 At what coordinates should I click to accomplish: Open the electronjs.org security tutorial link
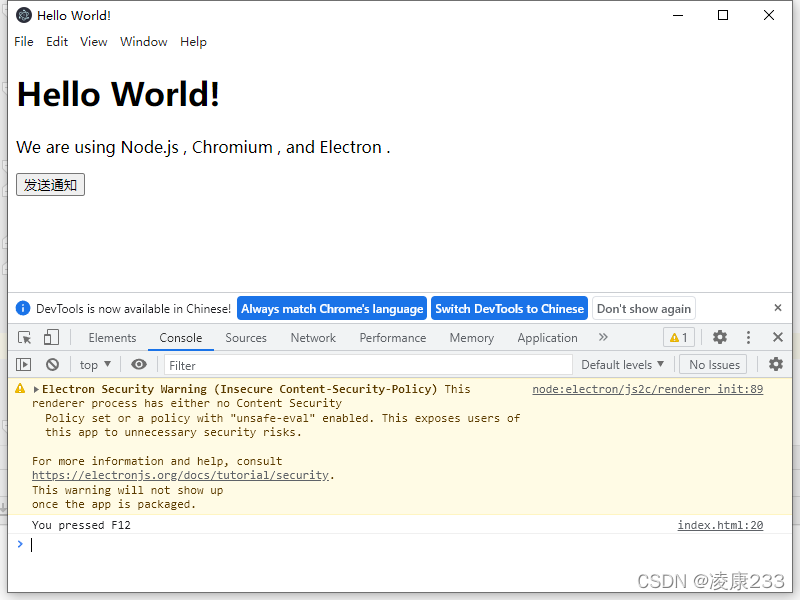pyautogui.click(x=180, y=476)
